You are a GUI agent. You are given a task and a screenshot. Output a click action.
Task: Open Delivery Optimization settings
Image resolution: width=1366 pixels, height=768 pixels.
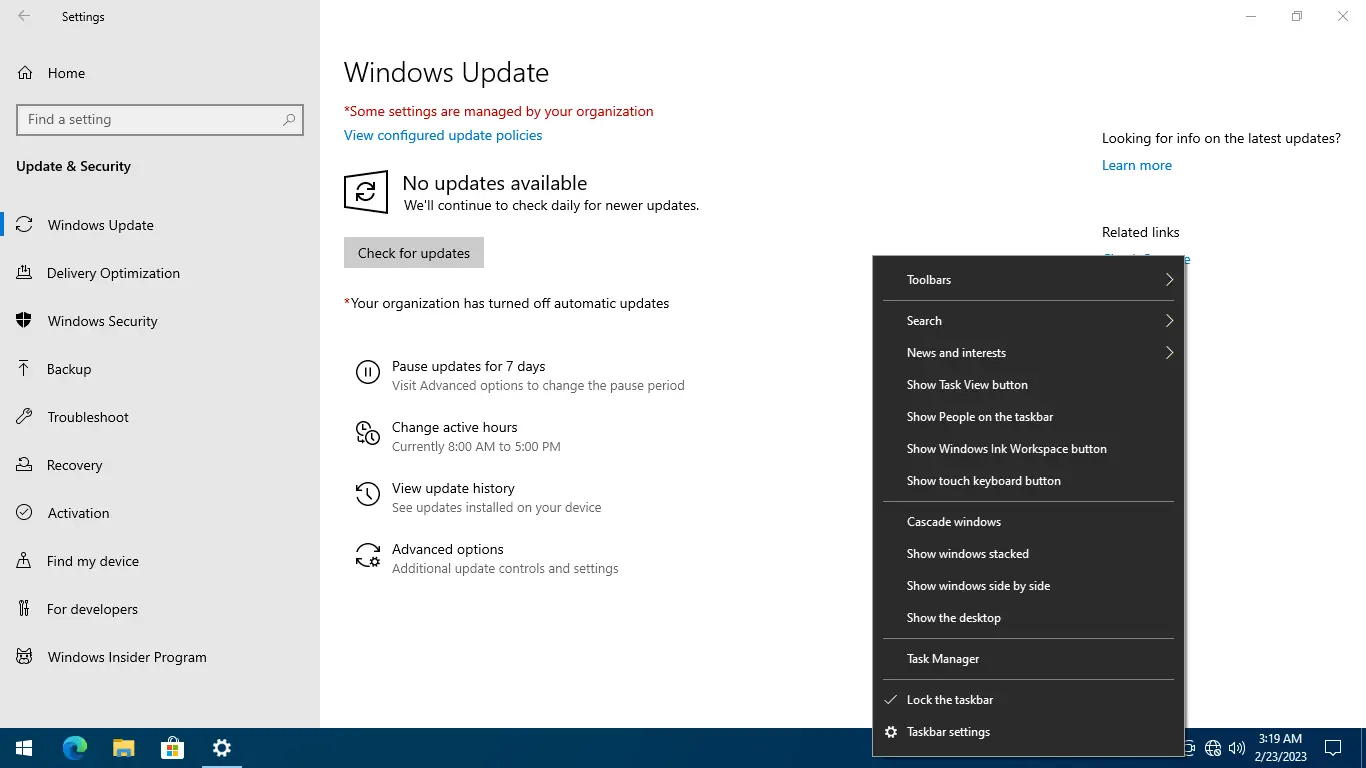[160, 273]
